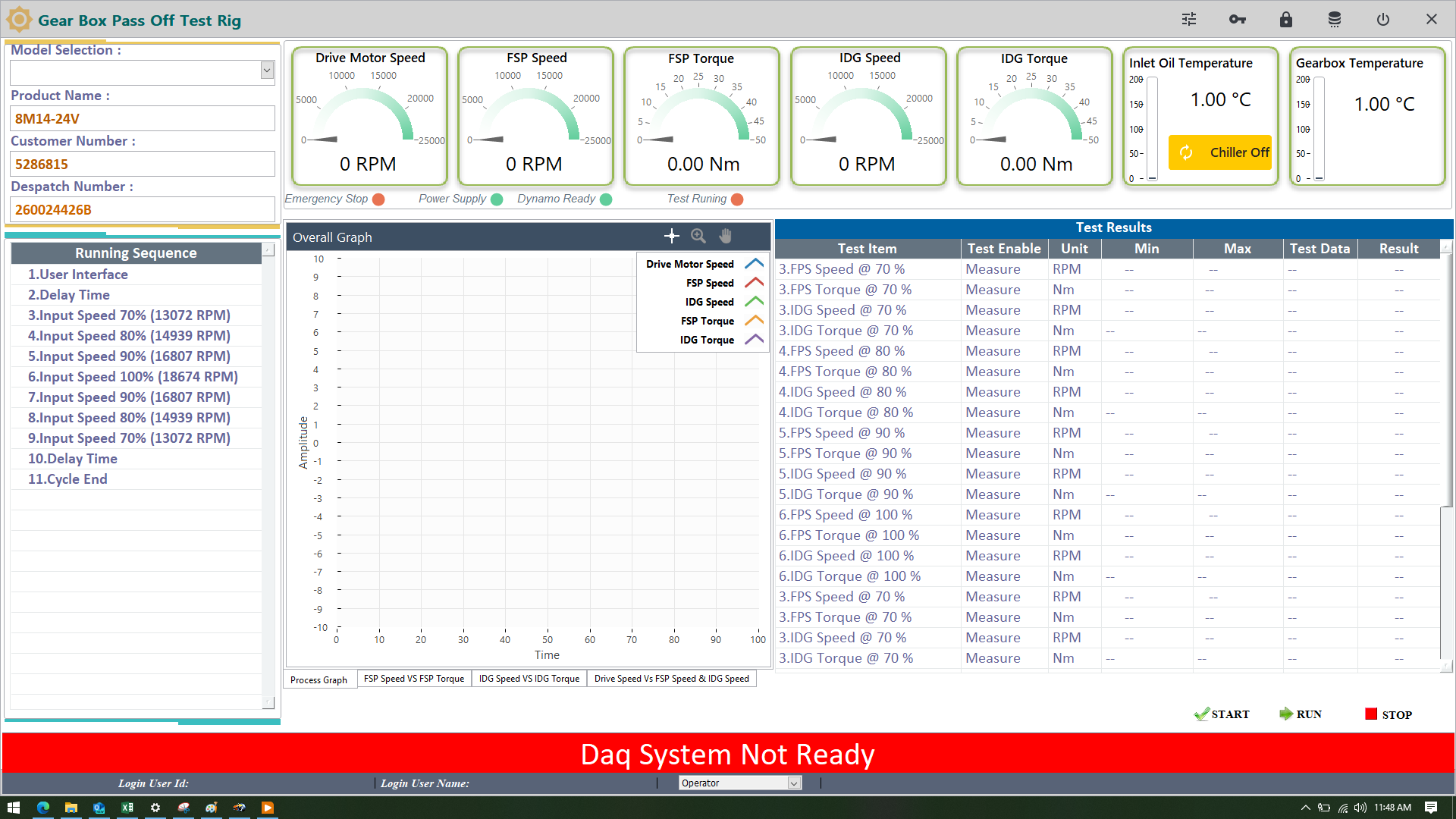Image resolution: width=1456 pixels, height=819 pixels.
Task: Activate the zoom magnifier on Overall Graph
Action: [x=698, y=237]
